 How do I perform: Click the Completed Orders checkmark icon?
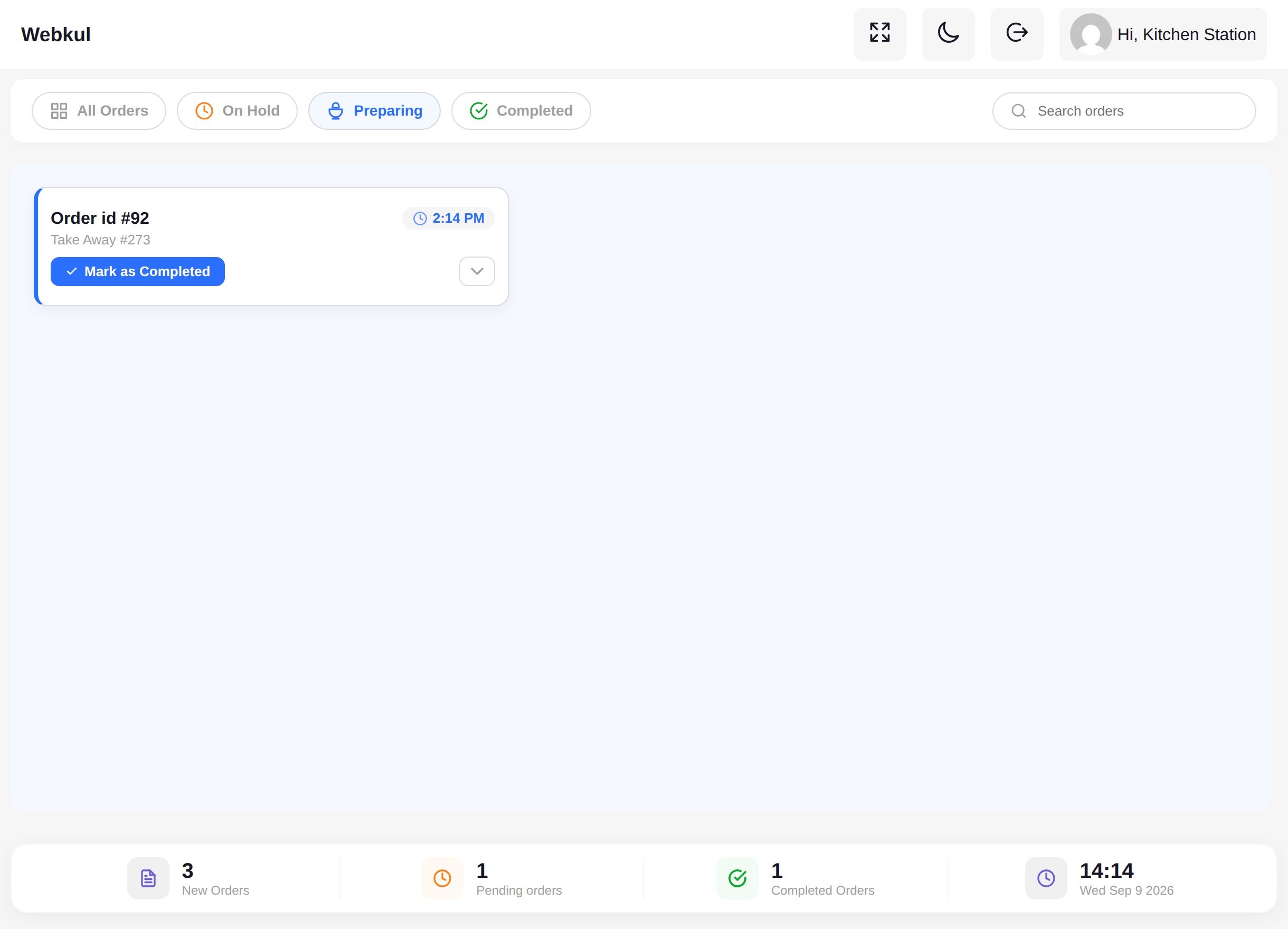[x=737, y=878]
